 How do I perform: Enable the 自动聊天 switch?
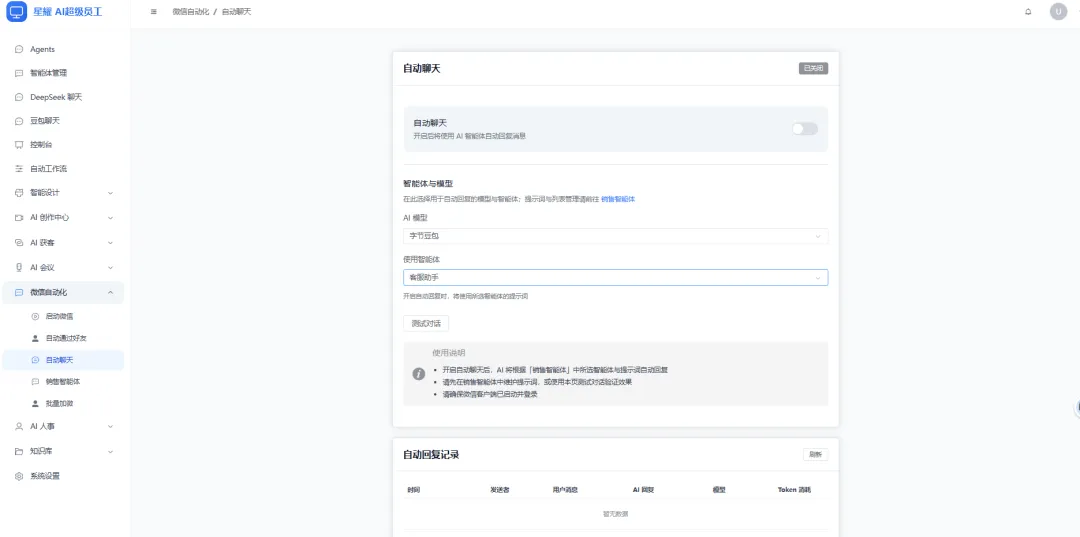coord(804,129)
